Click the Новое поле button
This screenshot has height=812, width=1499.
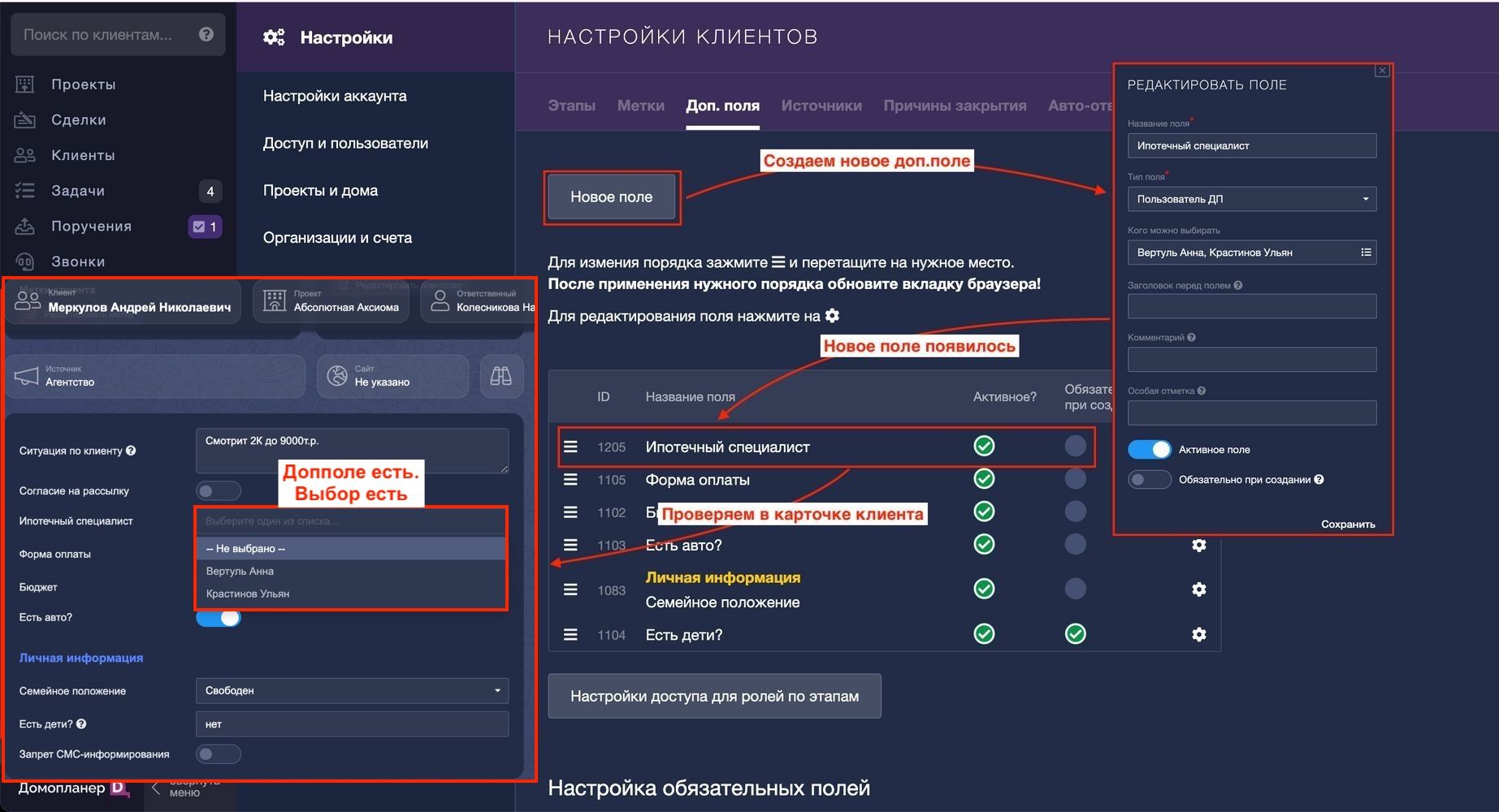tap(611, 197)
